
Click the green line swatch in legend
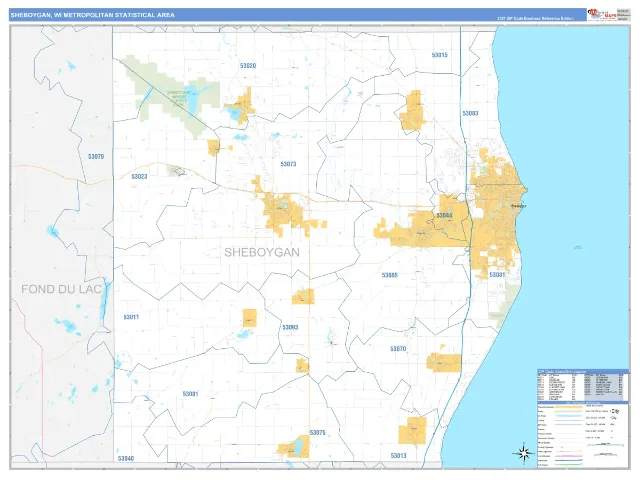point(568,464)
